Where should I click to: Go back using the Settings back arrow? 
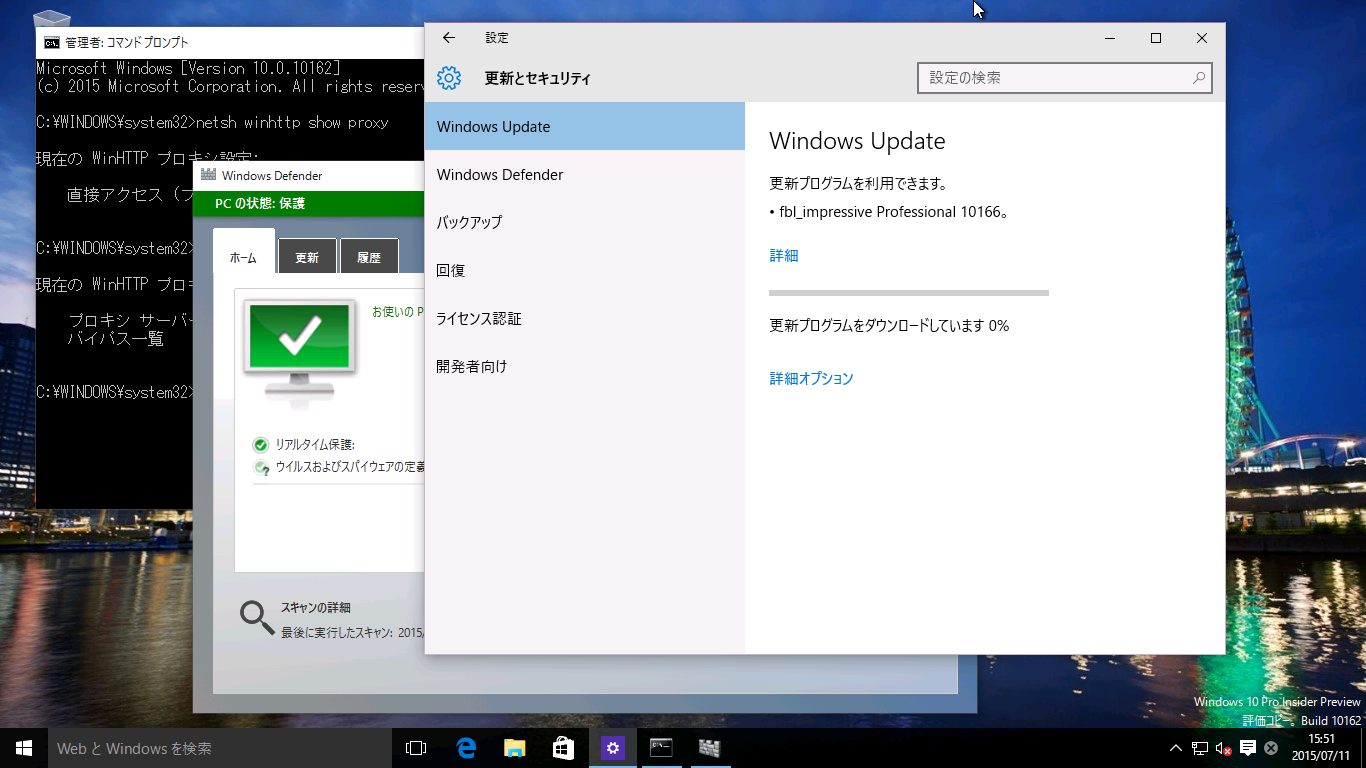tap(449, 38)
